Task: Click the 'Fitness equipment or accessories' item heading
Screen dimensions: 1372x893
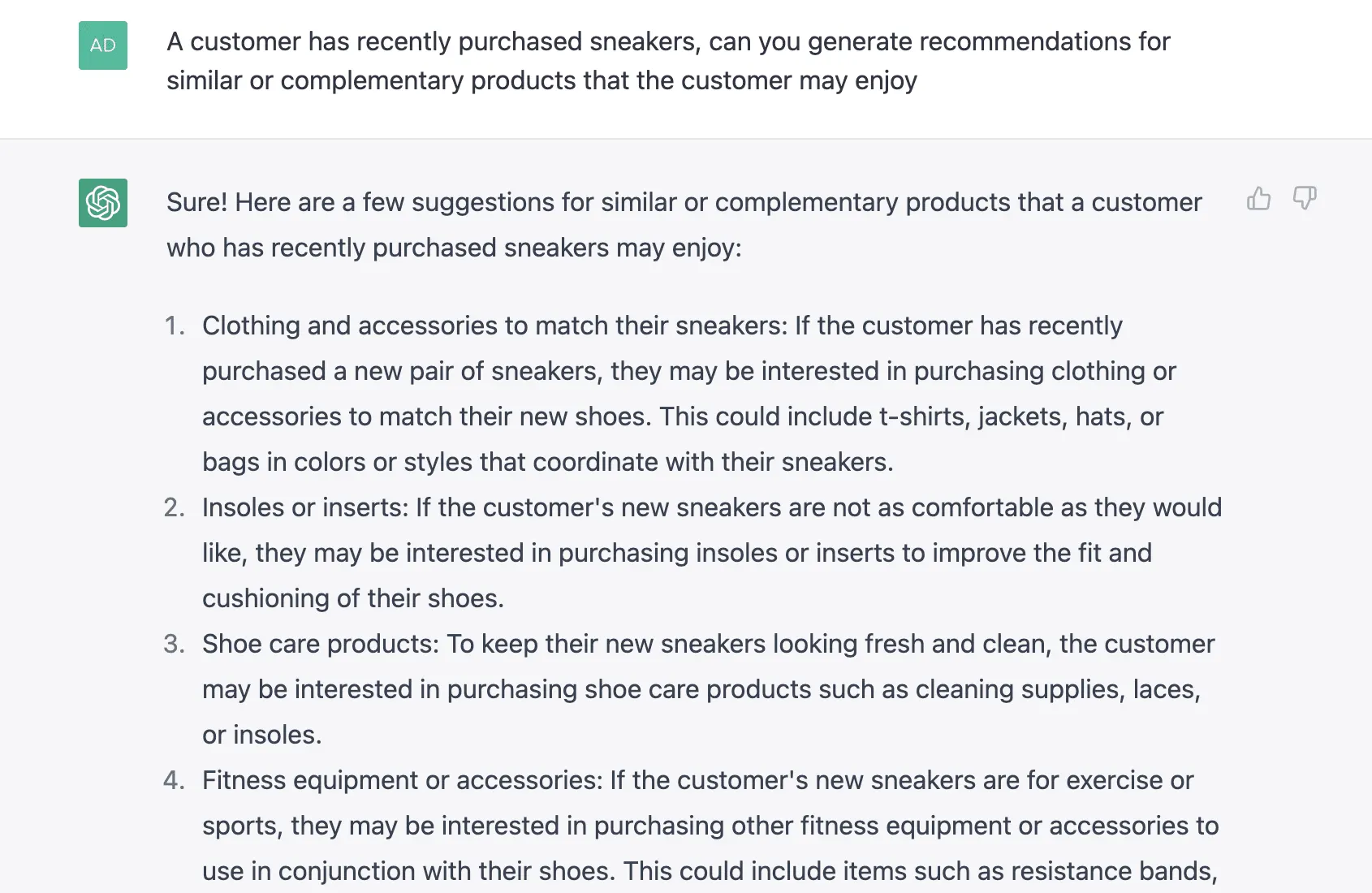Action: (x=402, y=781)
